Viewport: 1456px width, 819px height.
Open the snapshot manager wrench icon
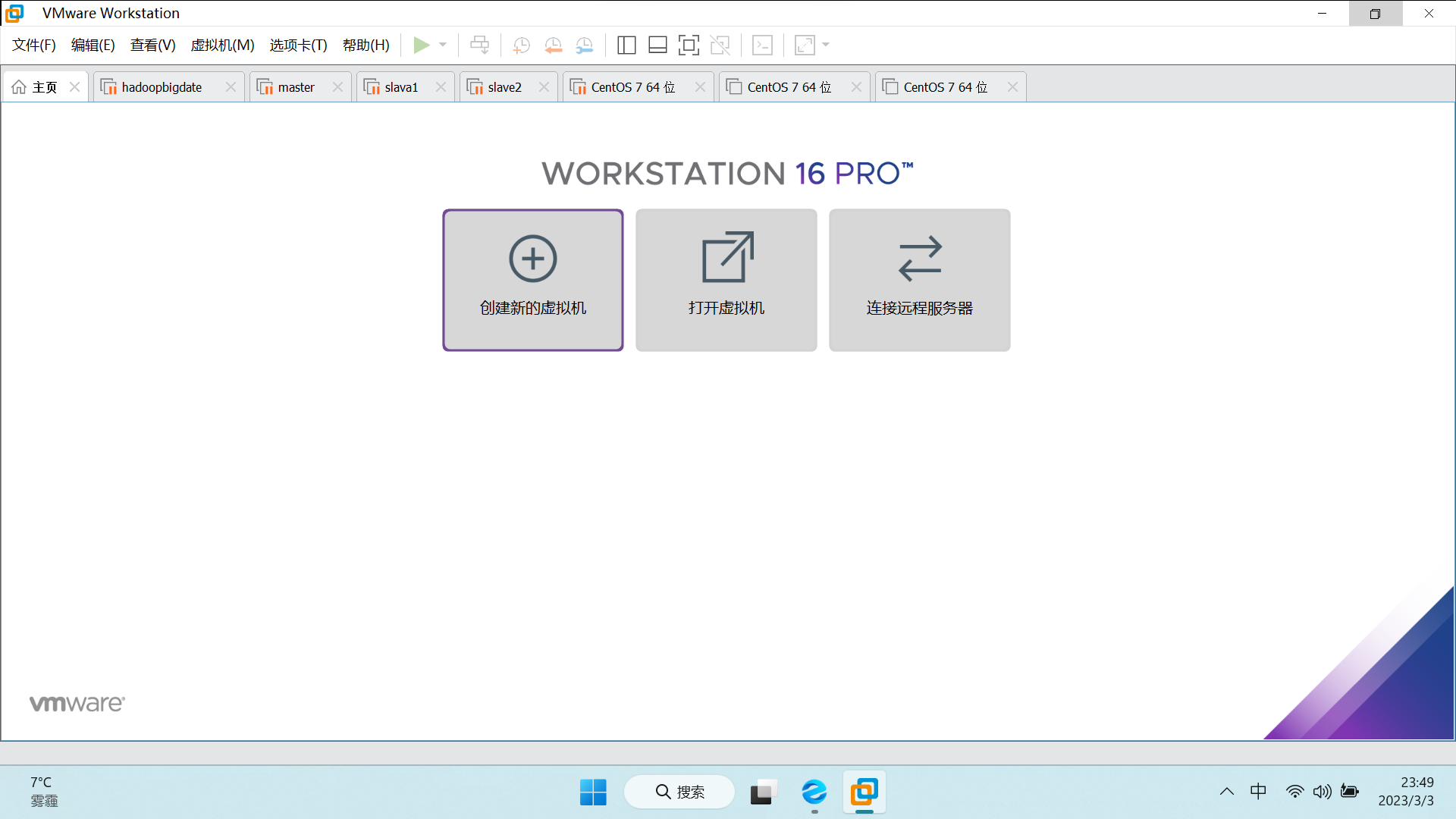pyautogui.click(x=585, y=45)
